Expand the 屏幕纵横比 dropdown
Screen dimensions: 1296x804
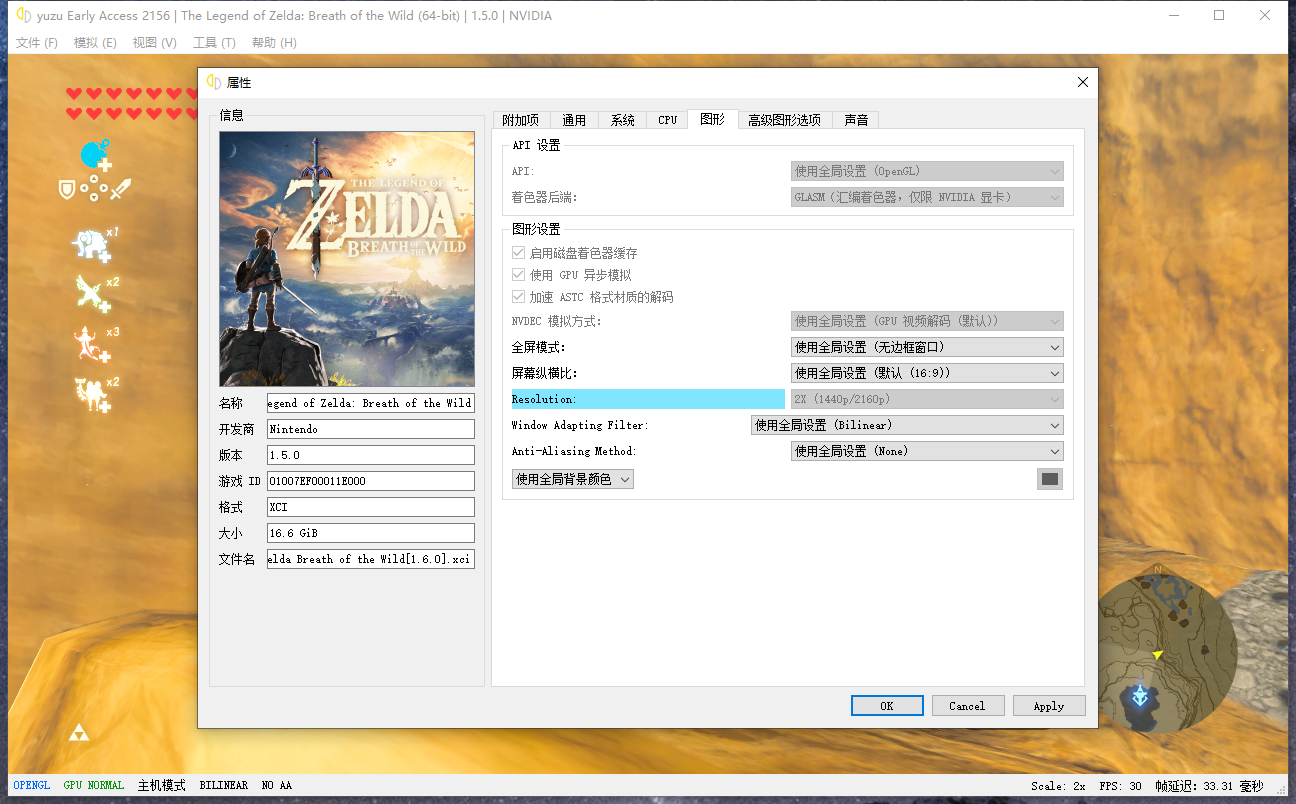(927, 373)
